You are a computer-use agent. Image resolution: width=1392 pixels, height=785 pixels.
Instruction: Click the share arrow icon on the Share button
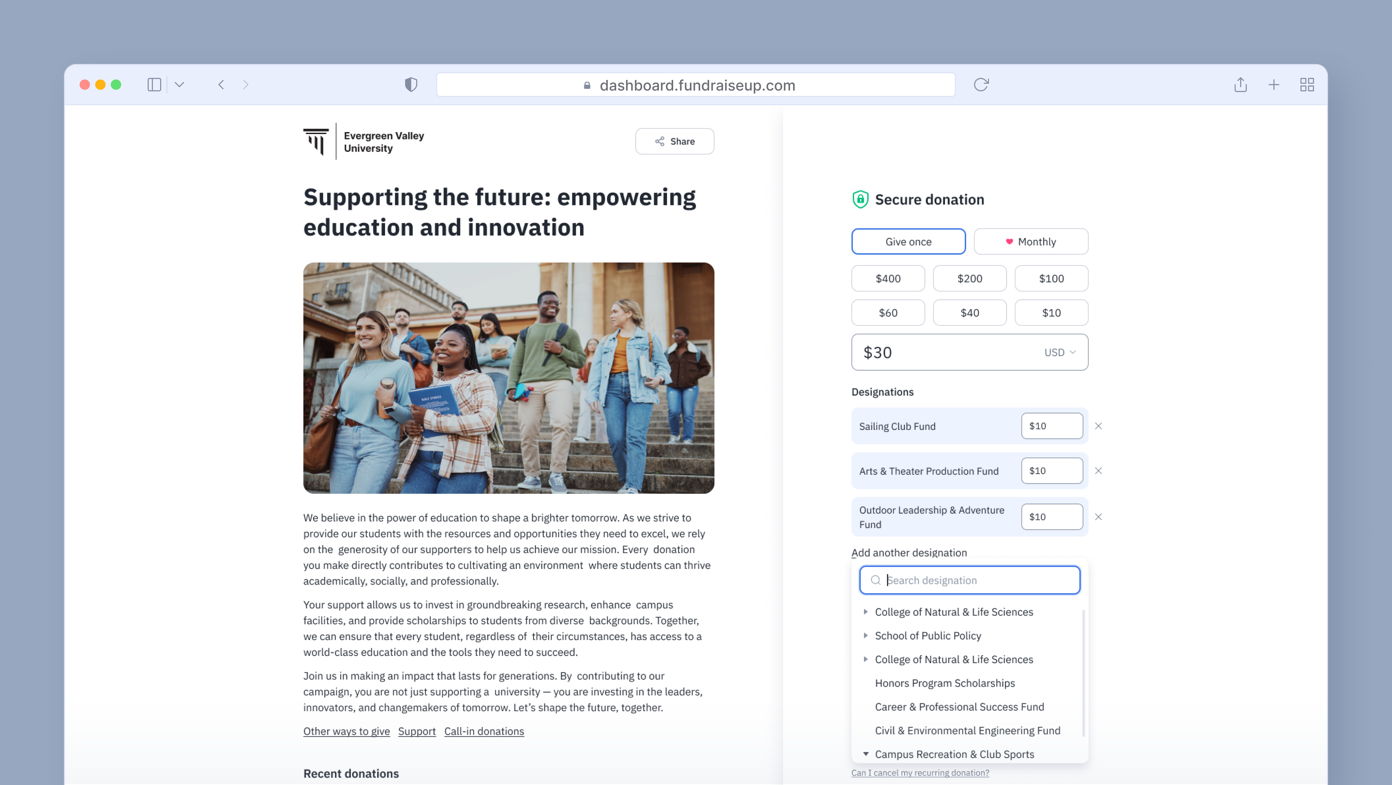658,141
